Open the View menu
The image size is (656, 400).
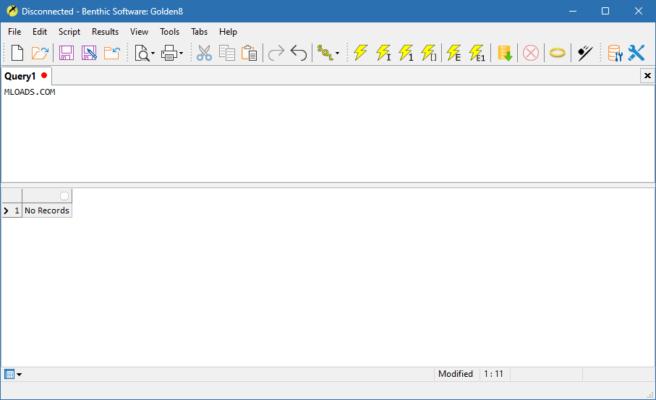pos(139,32)
